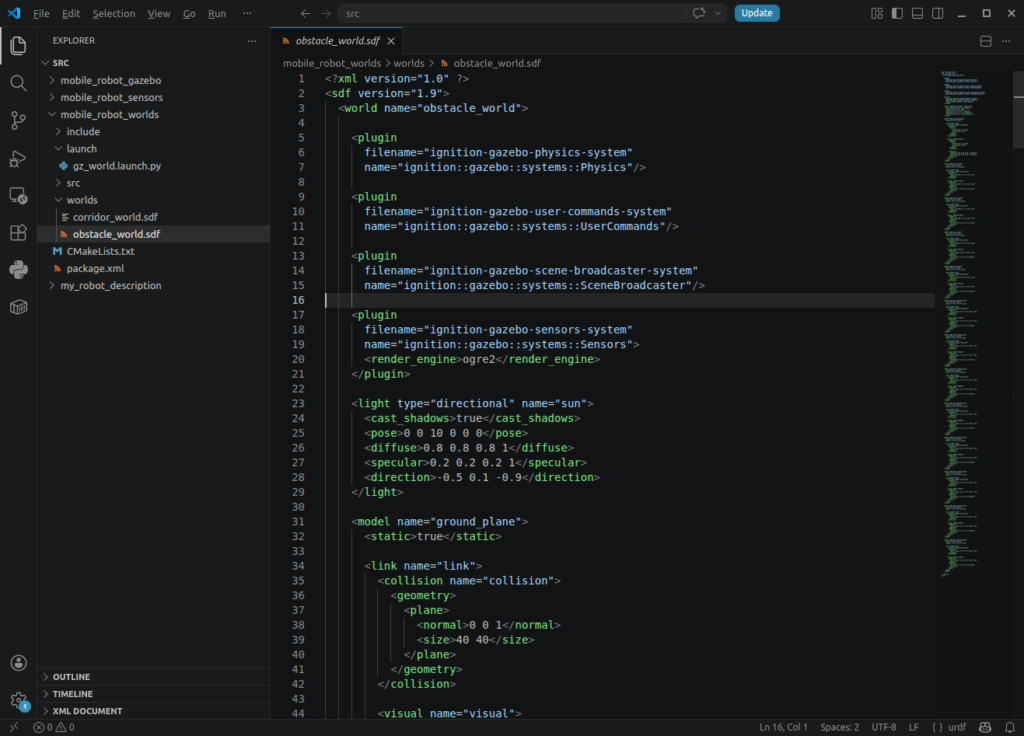
Task: Open the chat icon beside search box
Action: (x=699, y=13)
